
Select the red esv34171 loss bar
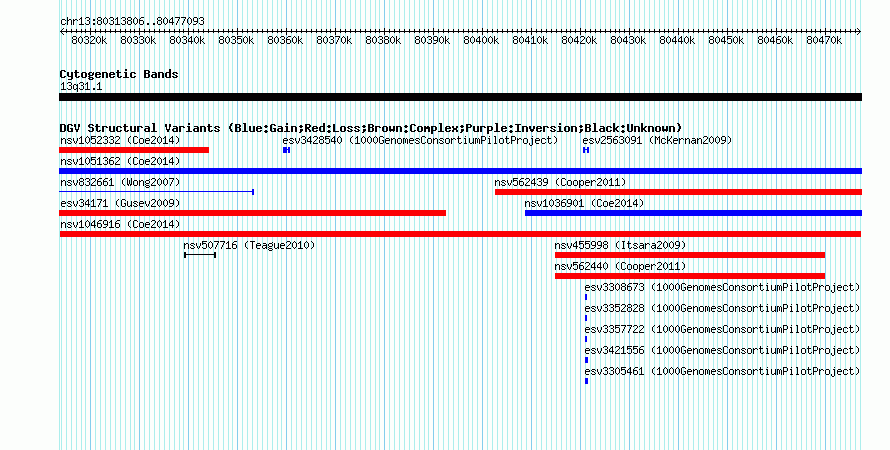[x=253, y=213]
